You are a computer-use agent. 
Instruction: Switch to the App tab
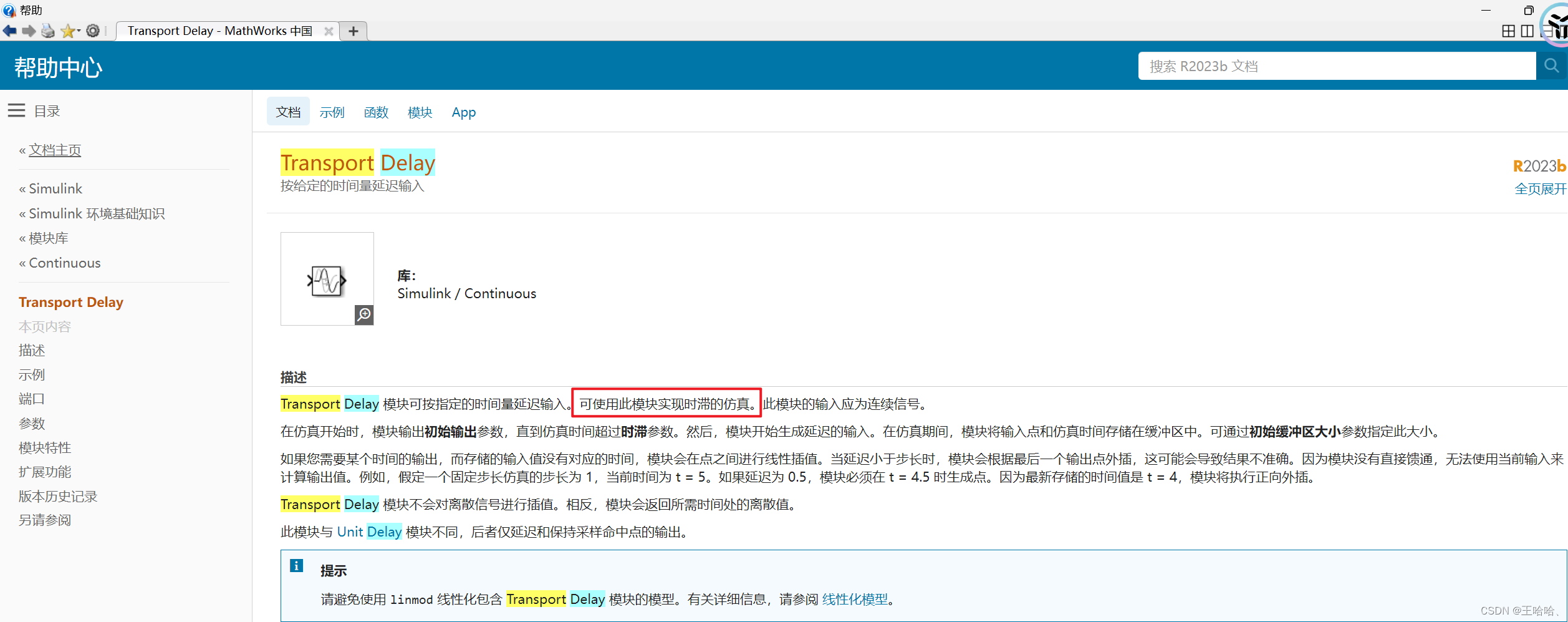click(464, 112)
